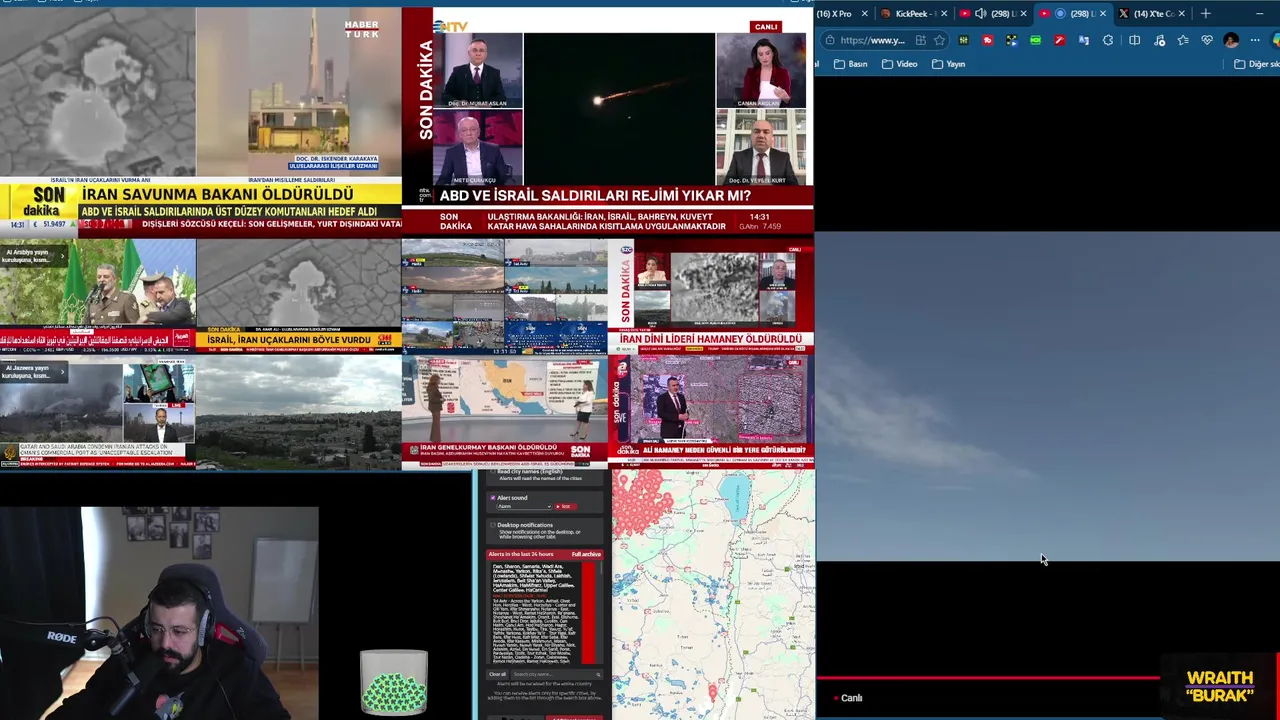Open the browser essentials heart icon
The image size is (1280, 720).
1207,40
